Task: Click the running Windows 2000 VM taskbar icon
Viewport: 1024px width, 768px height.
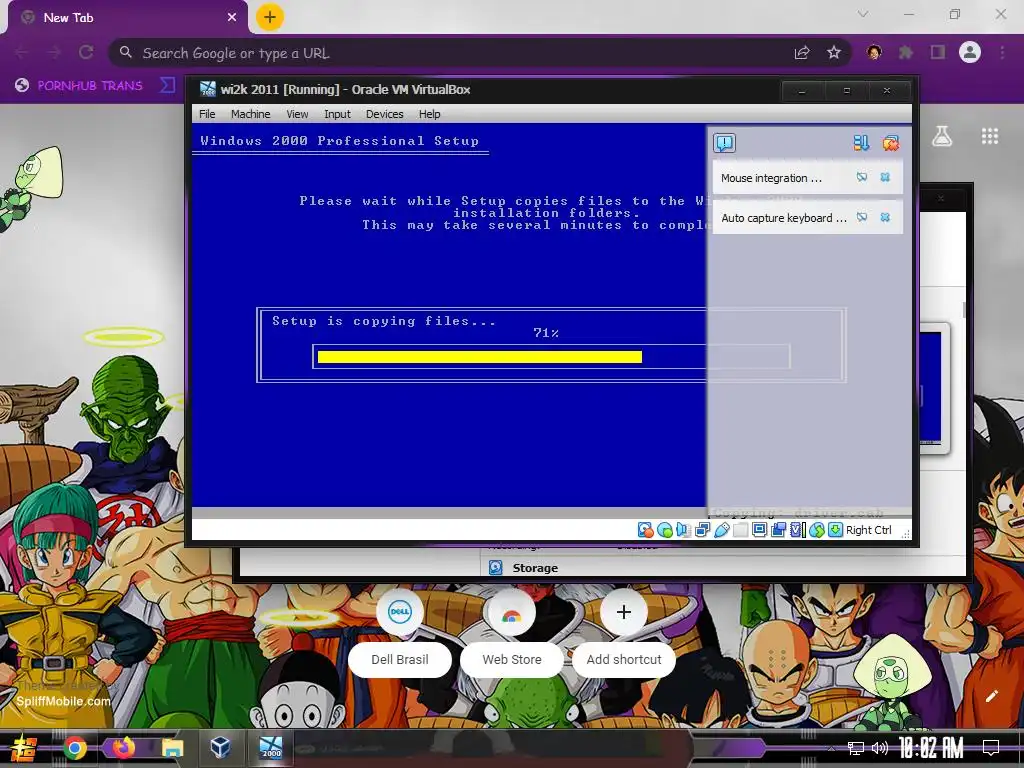Action: click(270, 747)
